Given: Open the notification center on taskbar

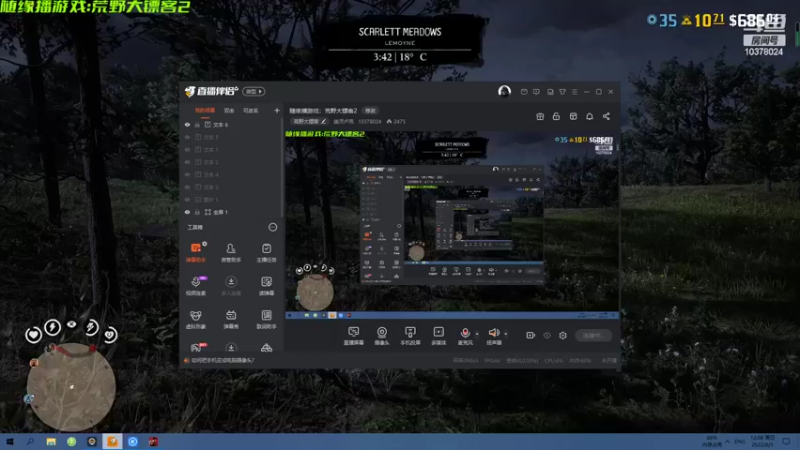Looking at the screenshot, I should (x=786, y=441).
